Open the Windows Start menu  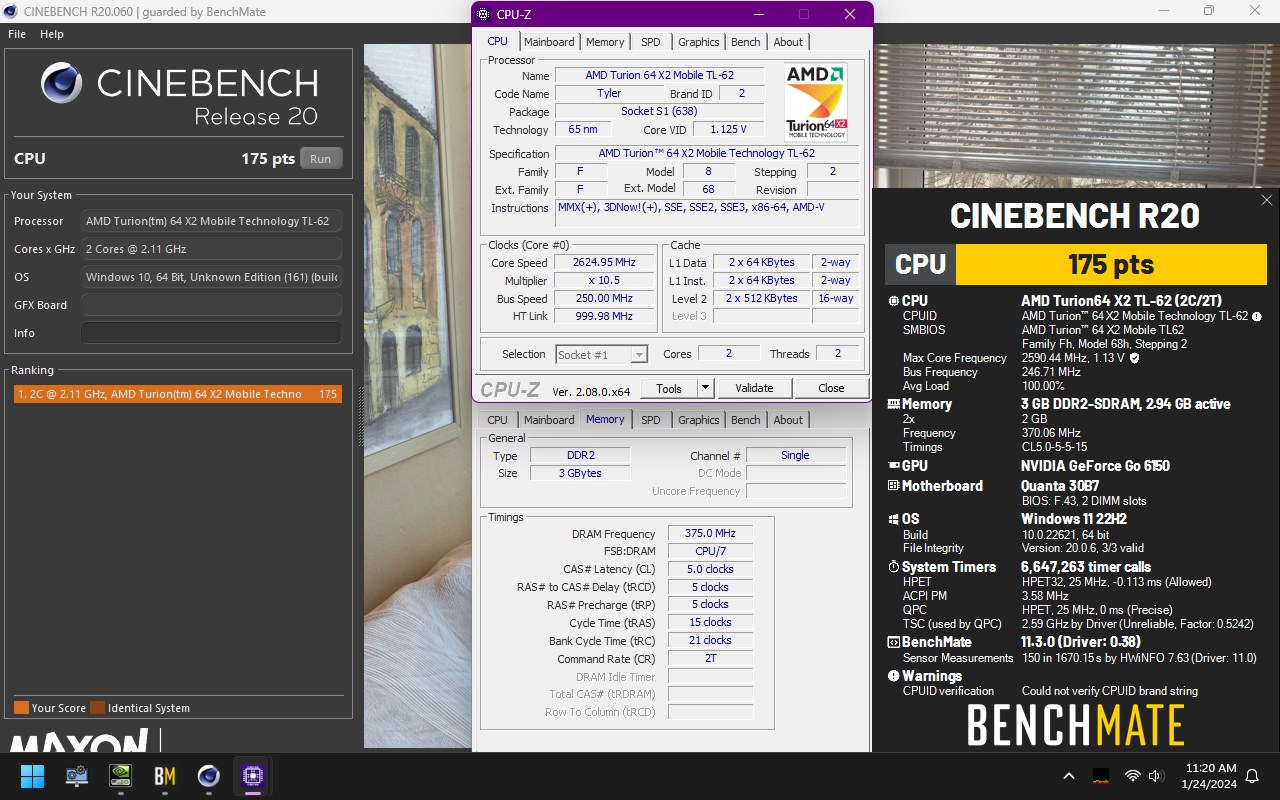[x=32, y=776]
